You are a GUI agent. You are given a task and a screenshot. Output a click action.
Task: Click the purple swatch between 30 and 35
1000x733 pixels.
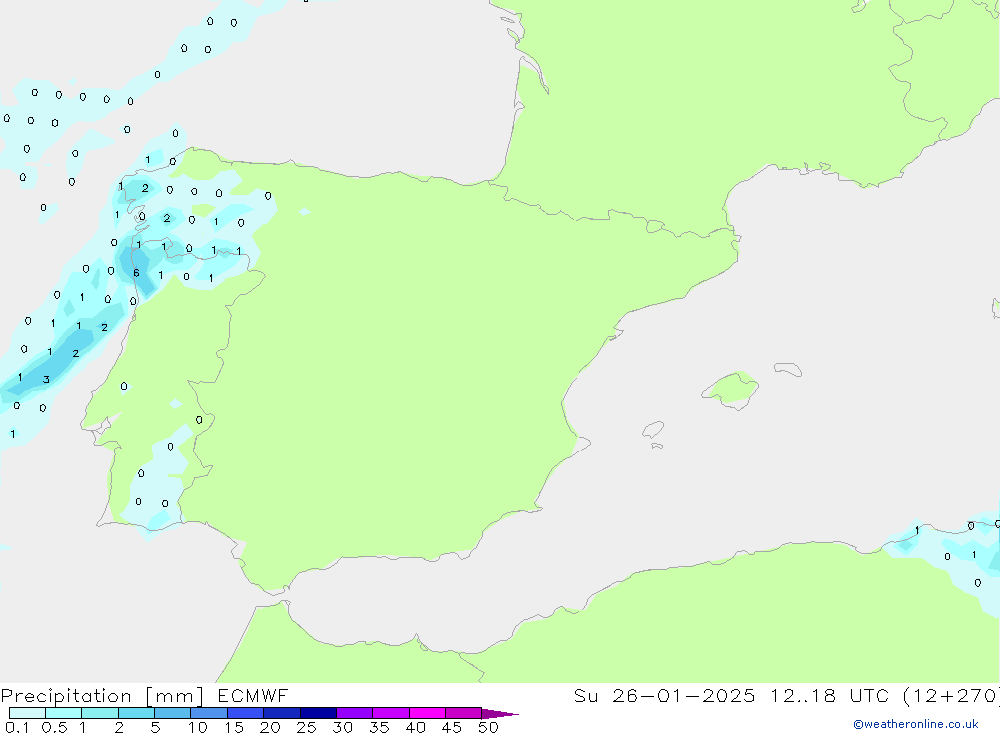click(354, 713)
